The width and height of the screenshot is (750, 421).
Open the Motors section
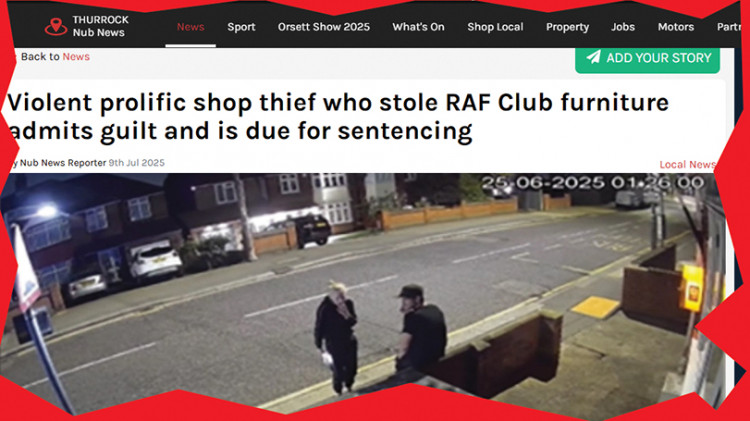675,27
